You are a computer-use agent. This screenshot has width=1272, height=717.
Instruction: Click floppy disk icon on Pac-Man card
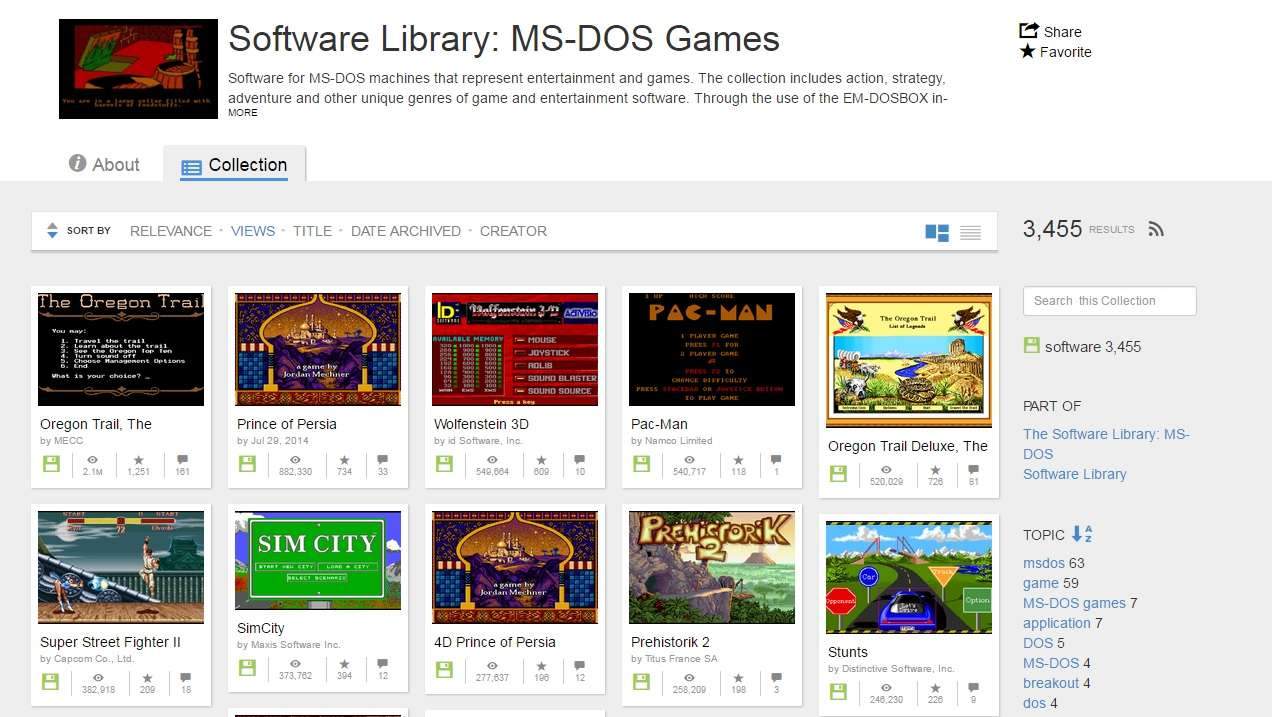tap(642, 464)
